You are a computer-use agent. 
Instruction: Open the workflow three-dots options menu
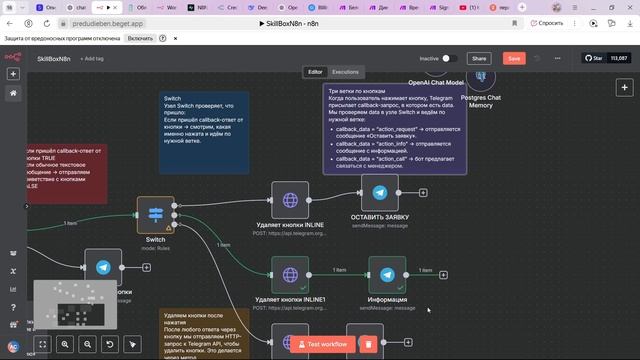click(x=558, y=58)
